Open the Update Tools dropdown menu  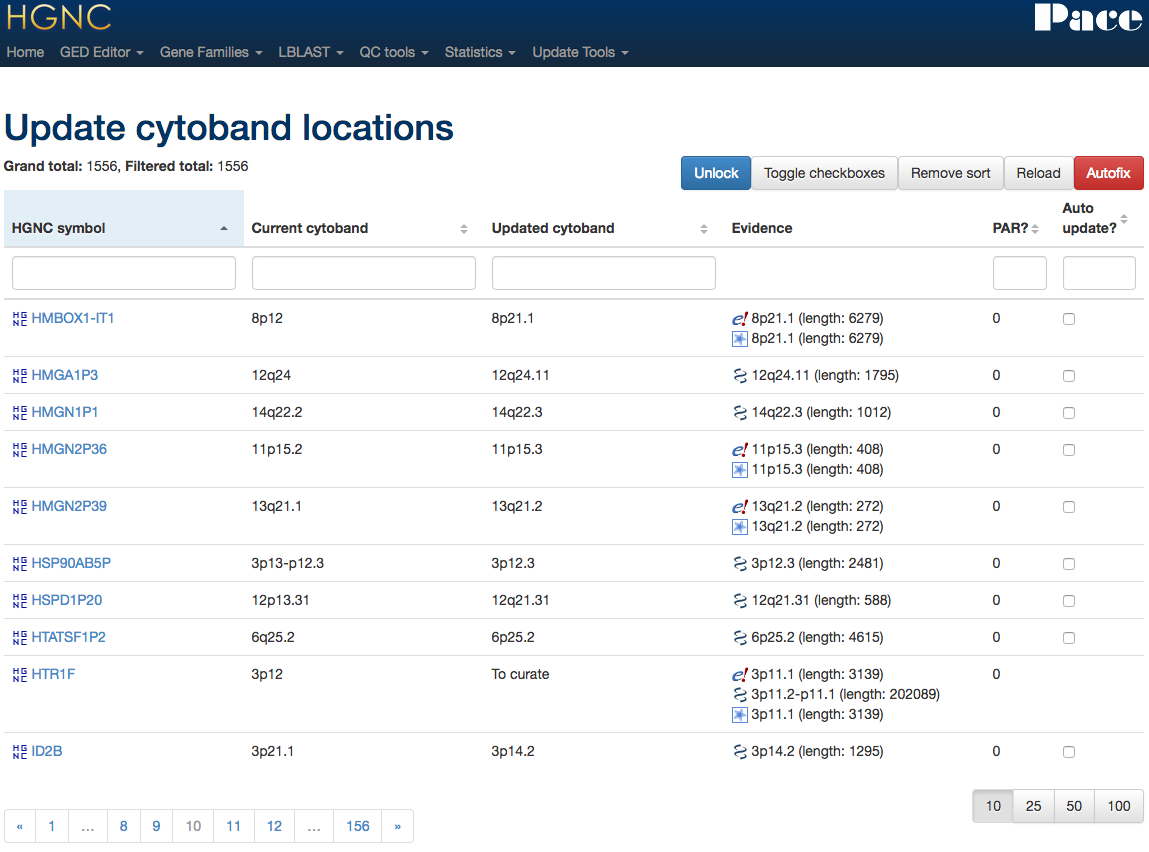579,52
